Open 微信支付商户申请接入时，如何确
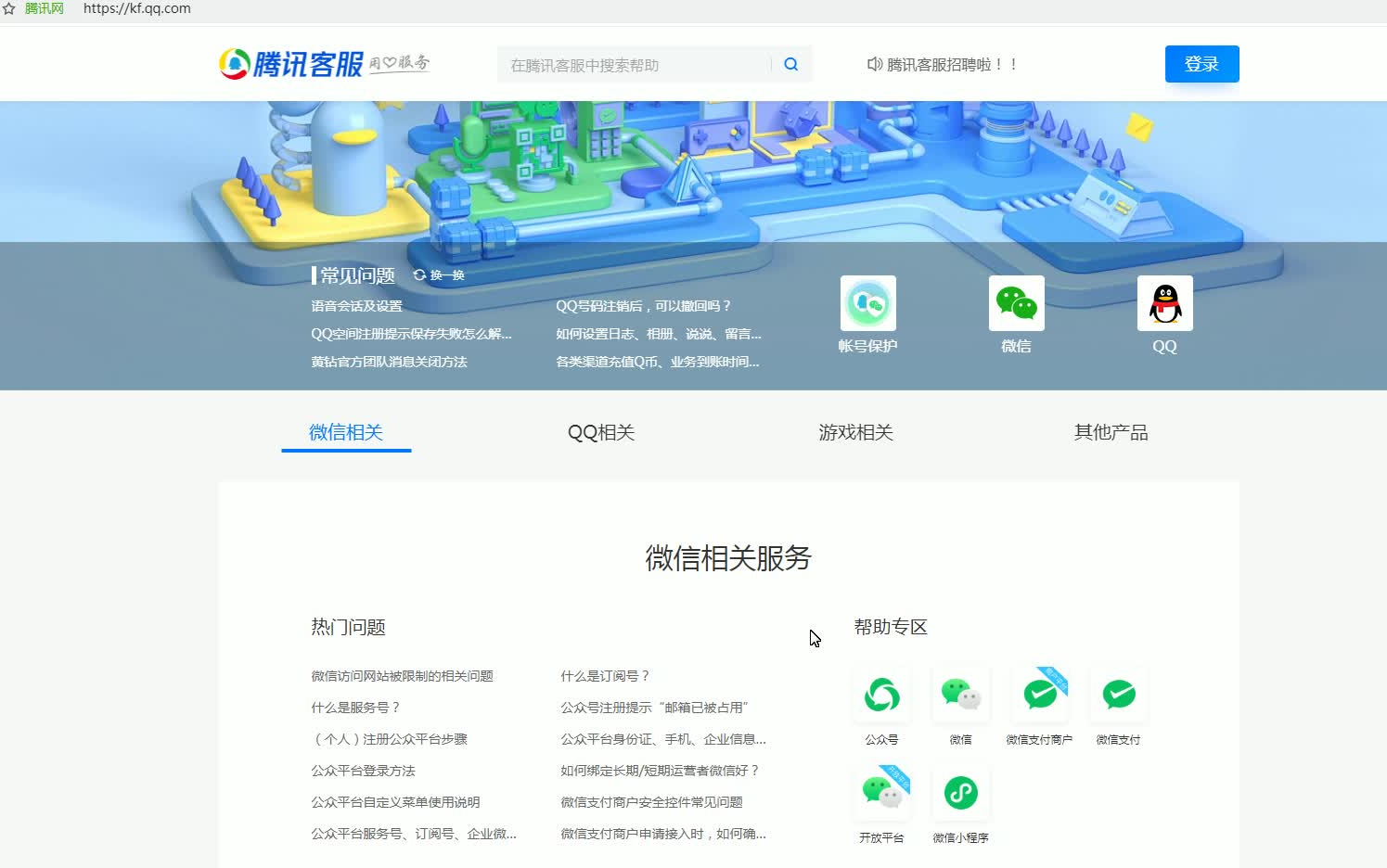Image resolution: width=1387 pixels, height=868 pixels. click(663, 834)
